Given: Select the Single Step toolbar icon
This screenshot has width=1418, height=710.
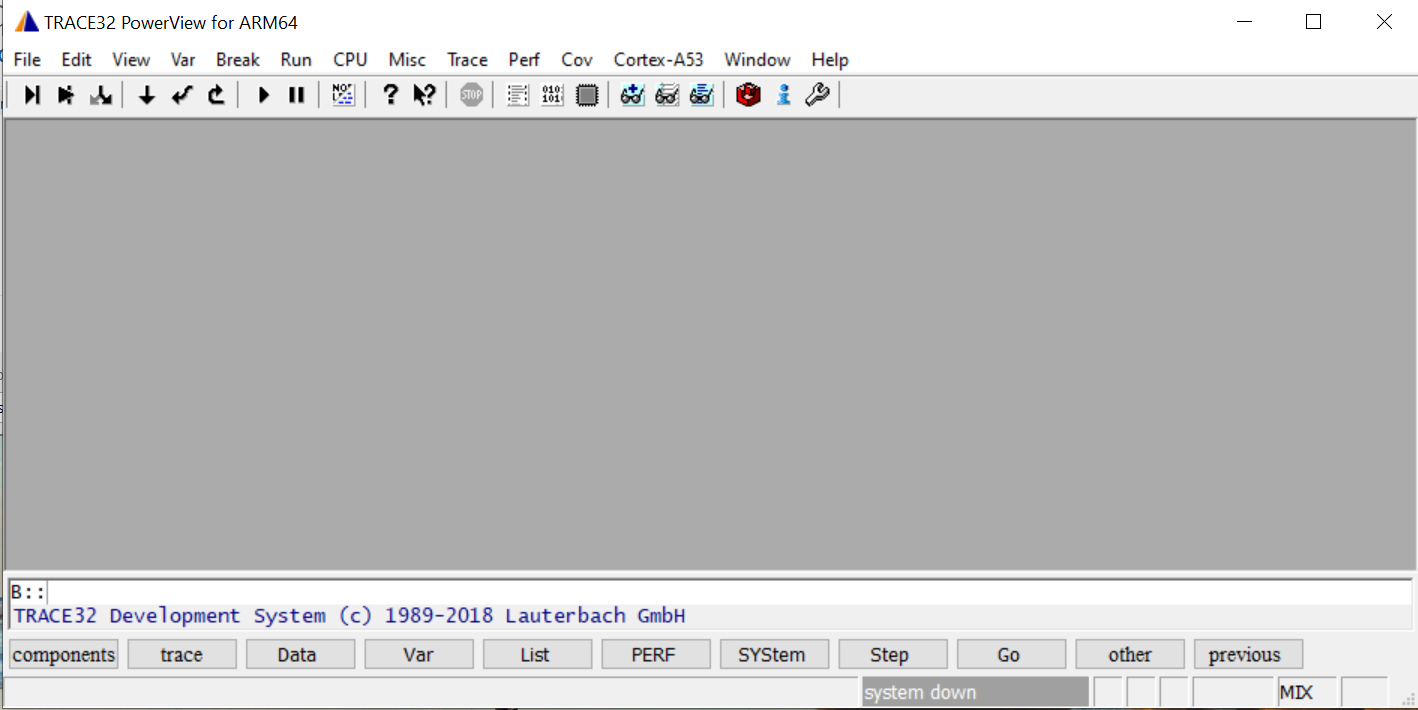Looking at the screenshot, I should point(31,94).
